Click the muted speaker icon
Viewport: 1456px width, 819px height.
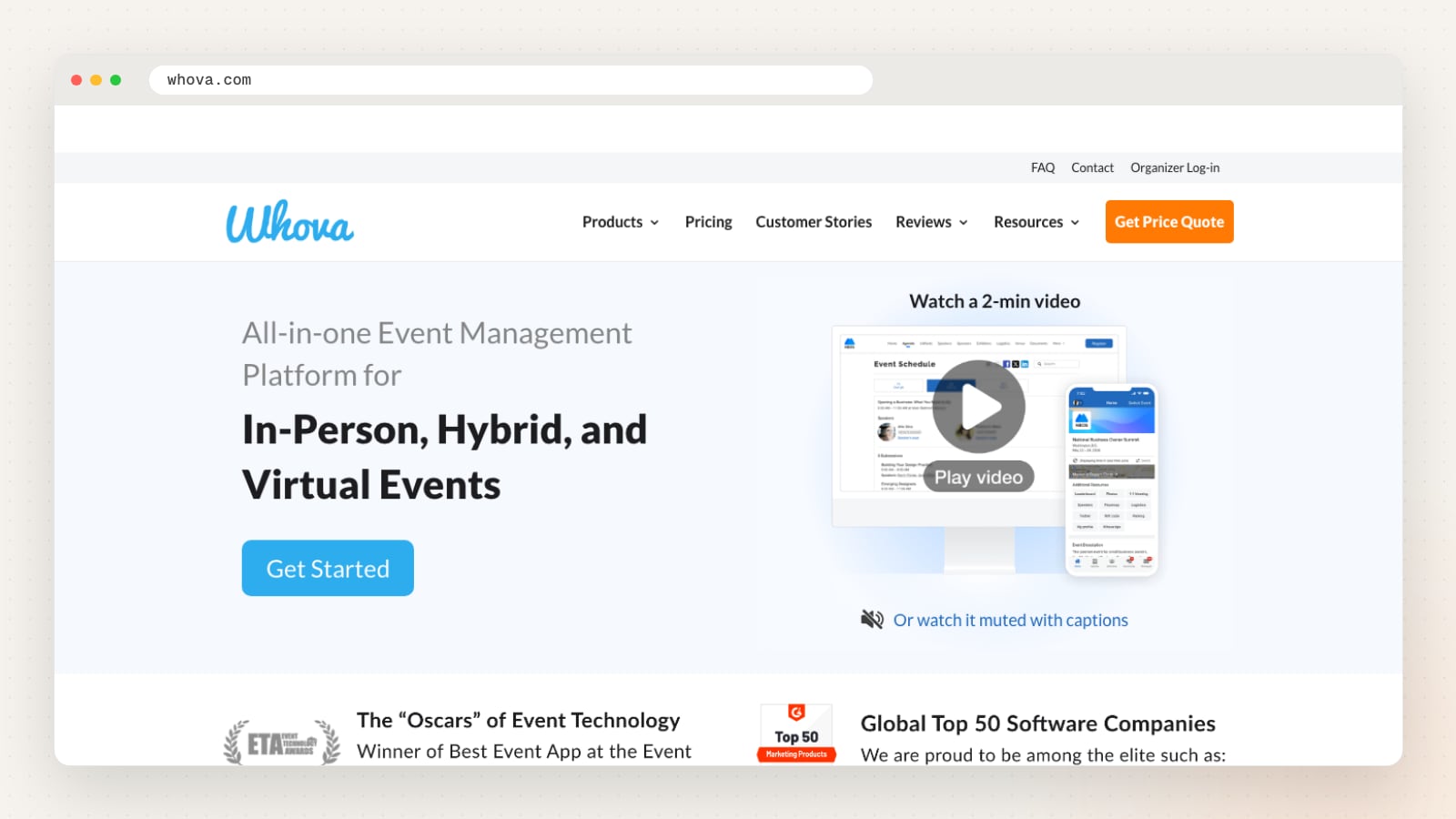click(872, 620)
